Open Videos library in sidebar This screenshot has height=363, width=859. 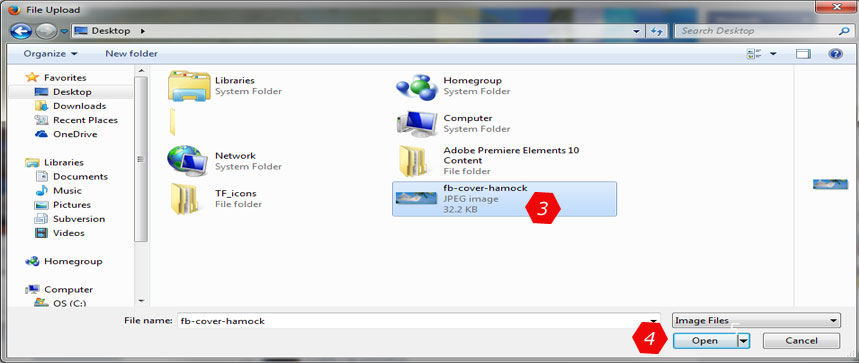pos(59,233)
